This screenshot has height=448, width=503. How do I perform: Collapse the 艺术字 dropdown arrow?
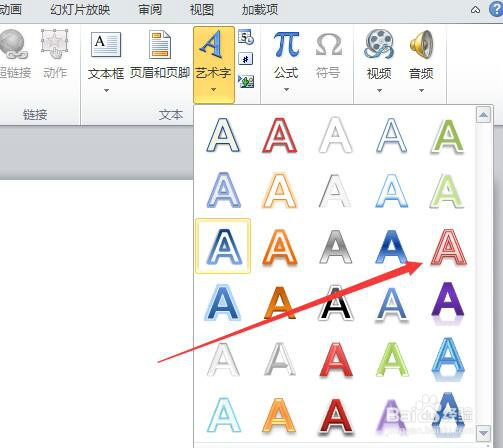tap(214, 90)
